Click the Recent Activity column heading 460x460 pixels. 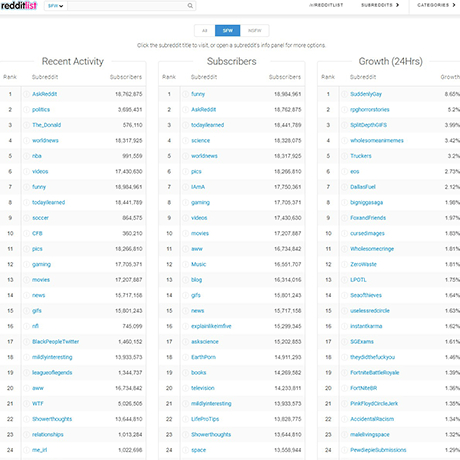pyautogui.click(x=73, y=61)
